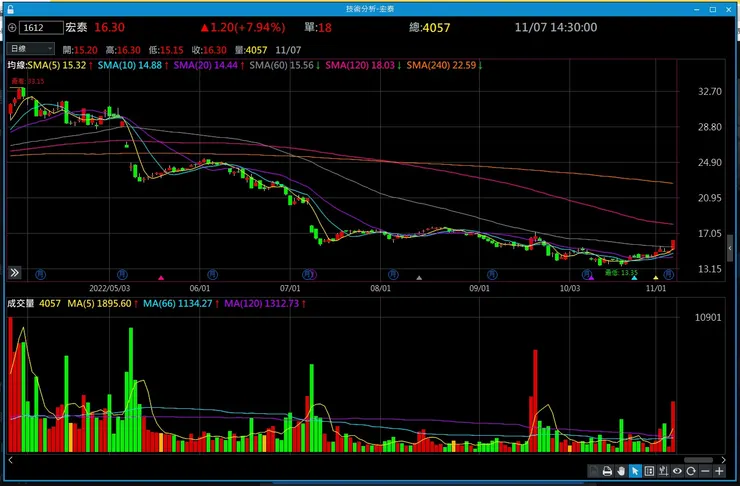Click the gray triangle event marker
This screenshot has width=740, height=486.
click(x=419, y=278)
